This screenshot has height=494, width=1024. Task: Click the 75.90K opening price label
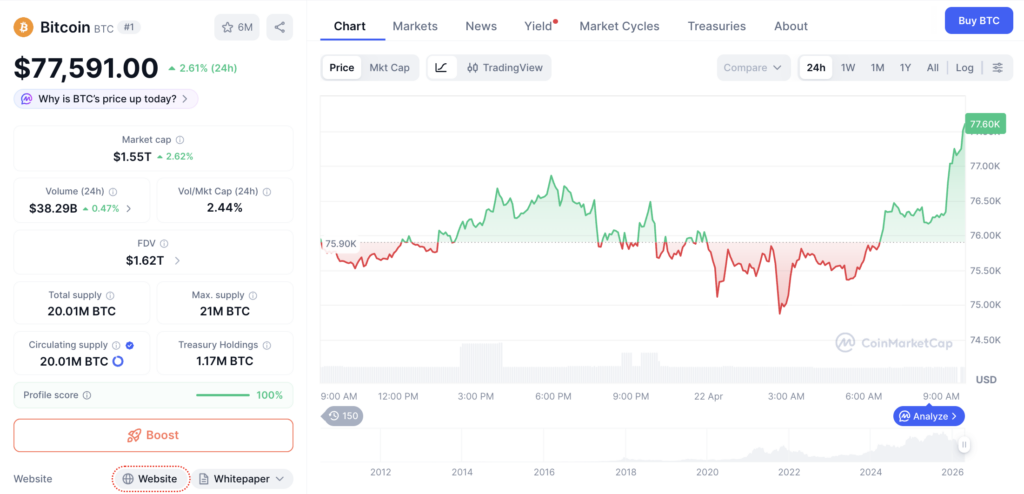click(x=340, y=244)
